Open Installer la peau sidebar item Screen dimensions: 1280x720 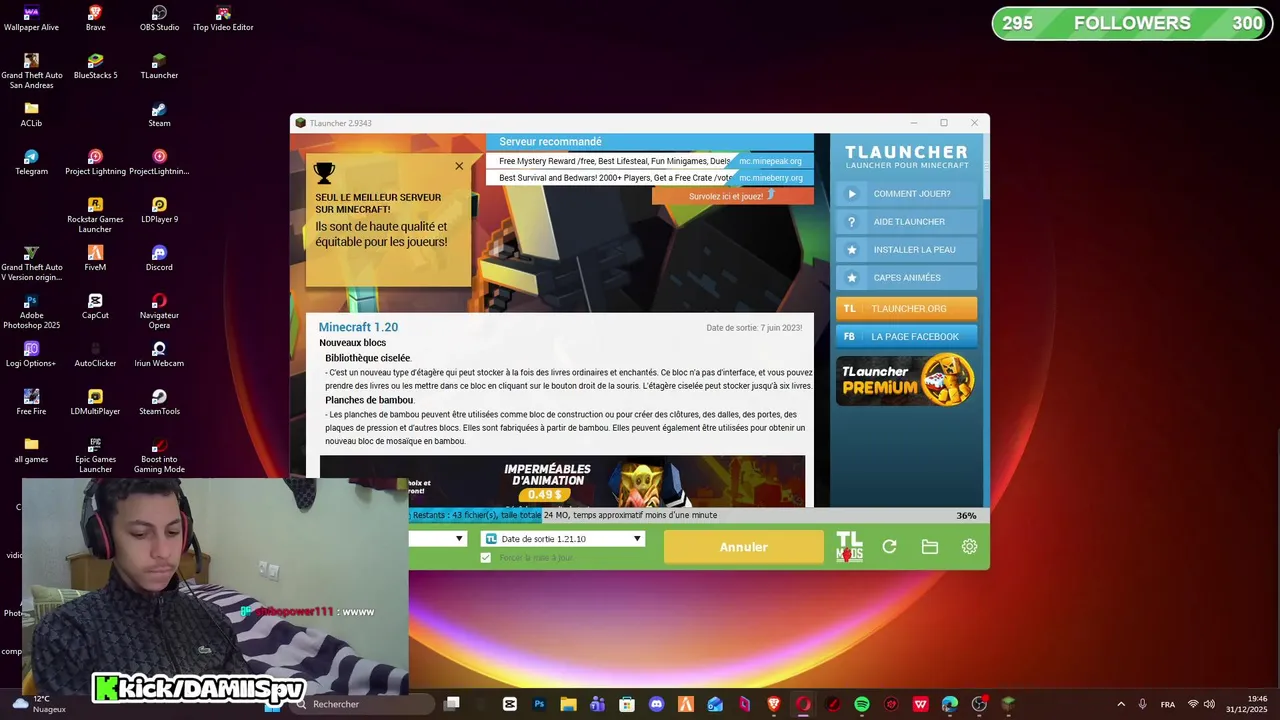[906, 250]
